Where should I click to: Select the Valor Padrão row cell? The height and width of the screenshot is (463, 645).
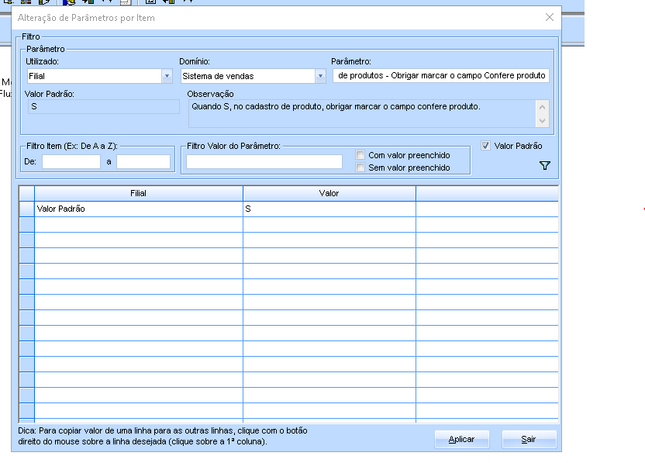(x=138, y=210)
